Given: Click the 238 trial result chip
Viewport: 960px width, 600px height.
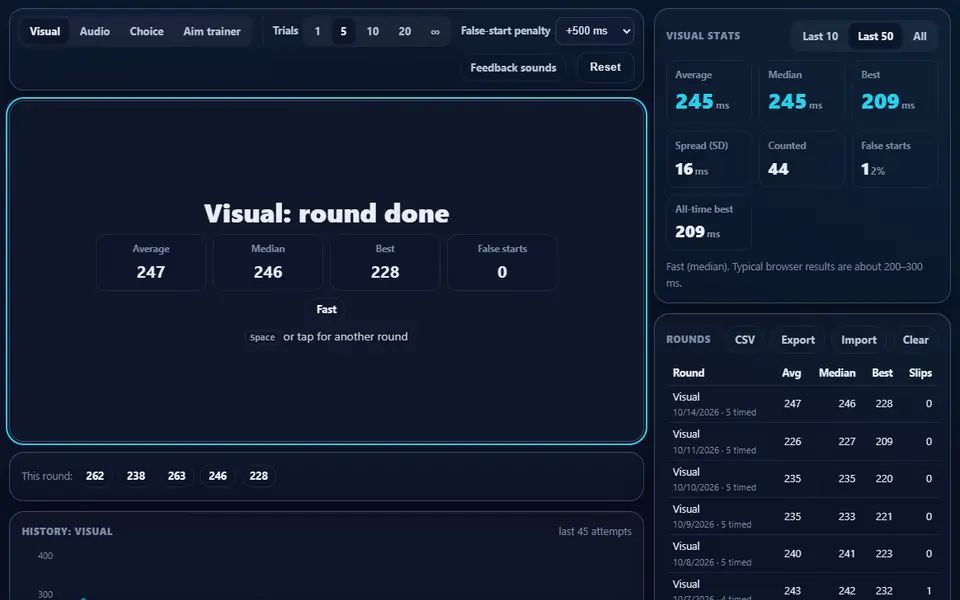Looking at the screenshot, I should [136, 476].
